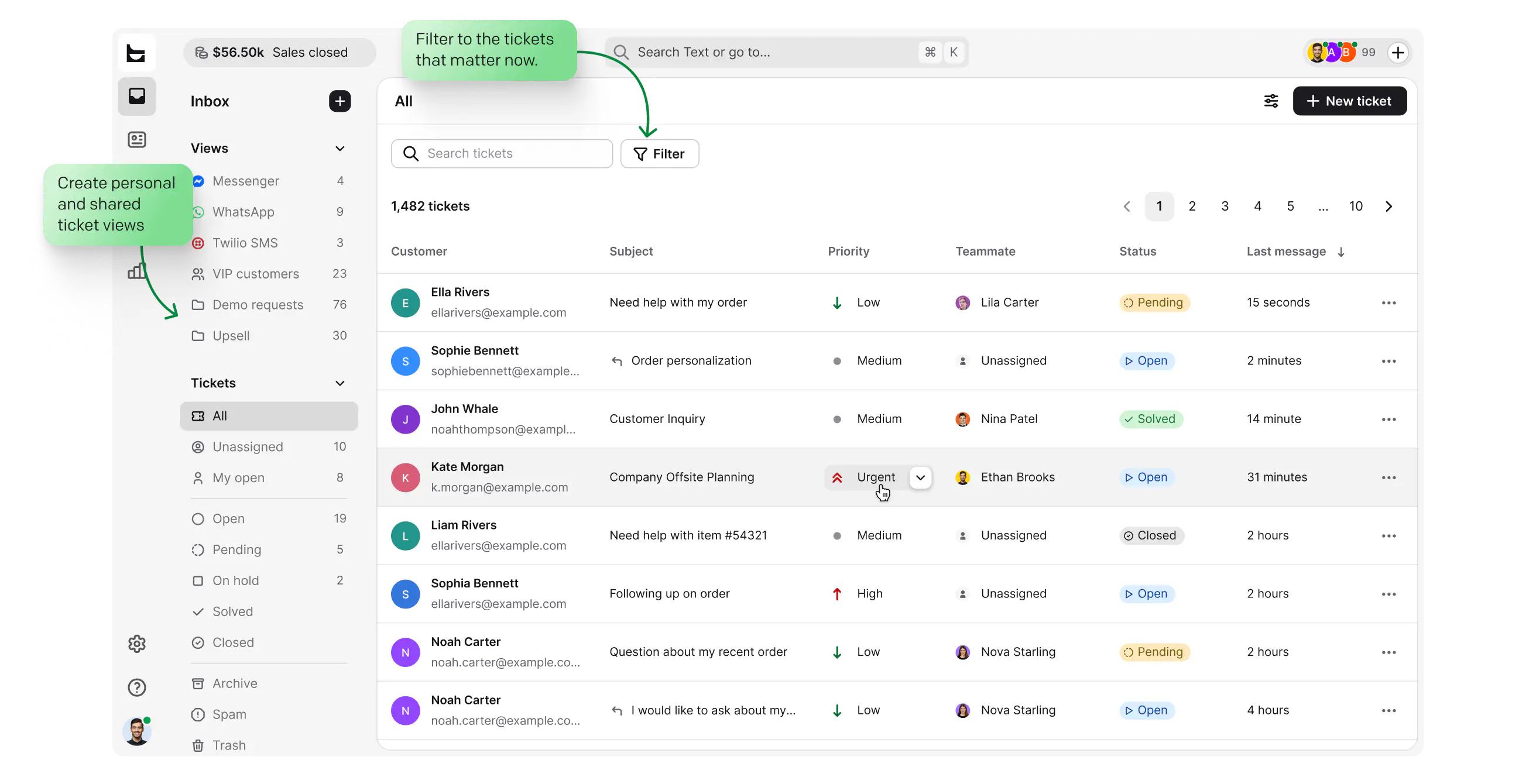This screenshot has height=784, width=1536.
Task: Open Solved status of John Whale ticket
Action: point(1150,419)
